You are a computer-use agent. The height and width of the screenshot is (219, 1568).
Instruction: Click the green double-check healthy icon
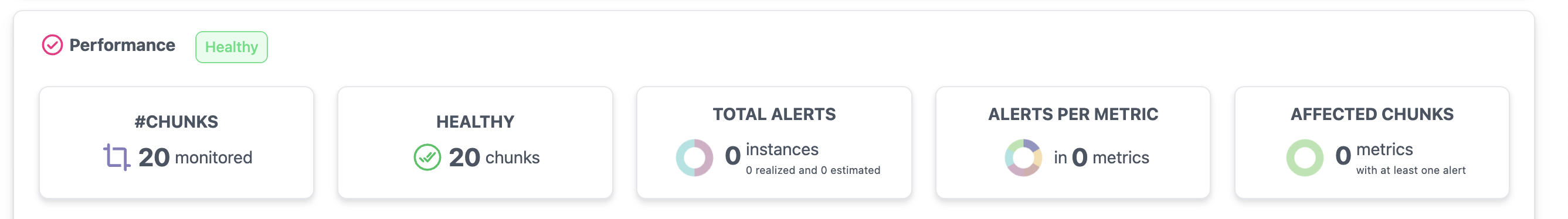(x=427, y=158)
